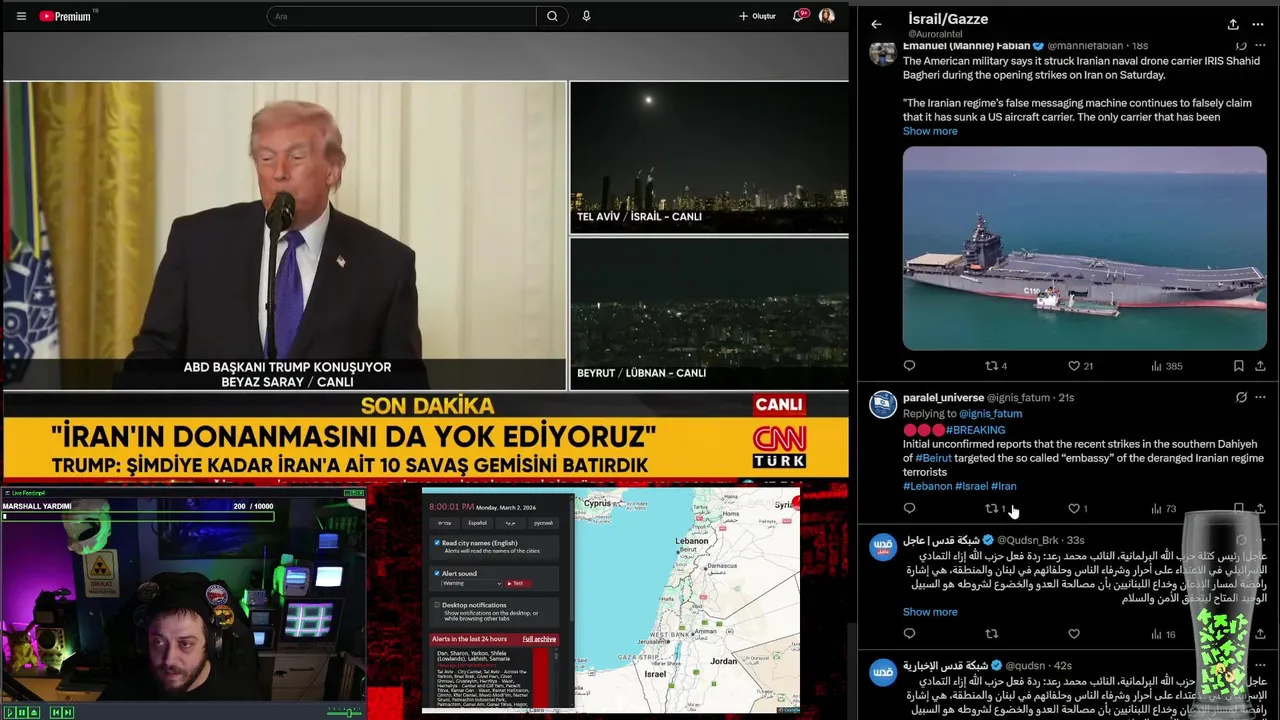Repost Emanuel Fabian's post with 4 reposts
The height and width of the screenshot is (720, 1280).
pyautogui.click(x=996, y=366)
